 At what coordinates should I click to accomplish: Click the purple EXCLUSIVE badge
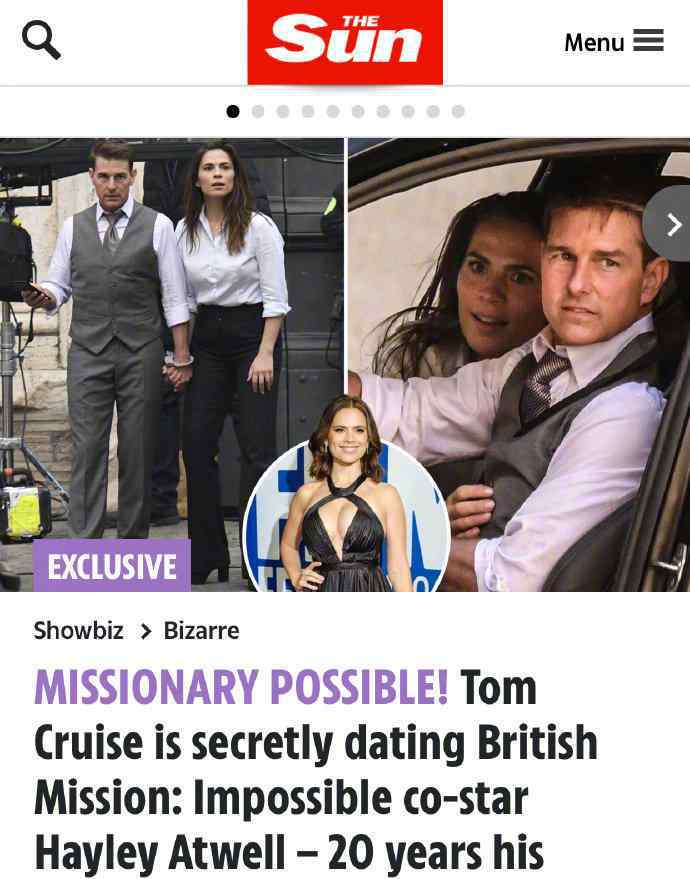[112, 565]
